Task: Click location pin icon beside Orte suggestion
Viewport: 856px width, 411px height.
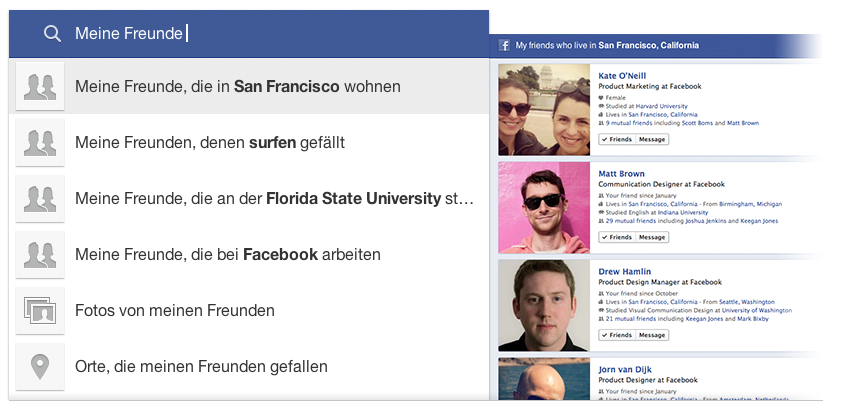Action: pyautogui.click(x=40, y=367)
